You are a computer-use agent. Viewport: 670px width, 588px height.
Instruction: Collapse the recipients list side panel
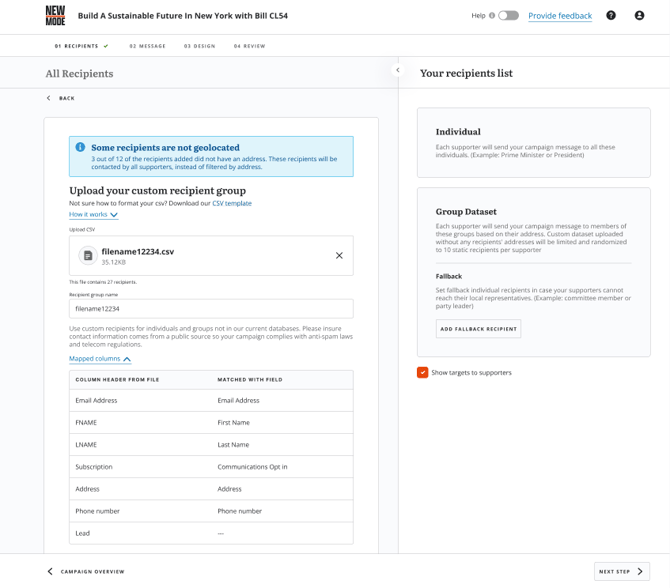[x=398, y=70]
